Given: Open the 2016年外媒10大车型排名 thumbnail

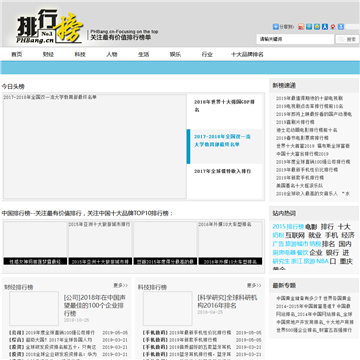Looking at the screenshot, I should coord(230,243).
